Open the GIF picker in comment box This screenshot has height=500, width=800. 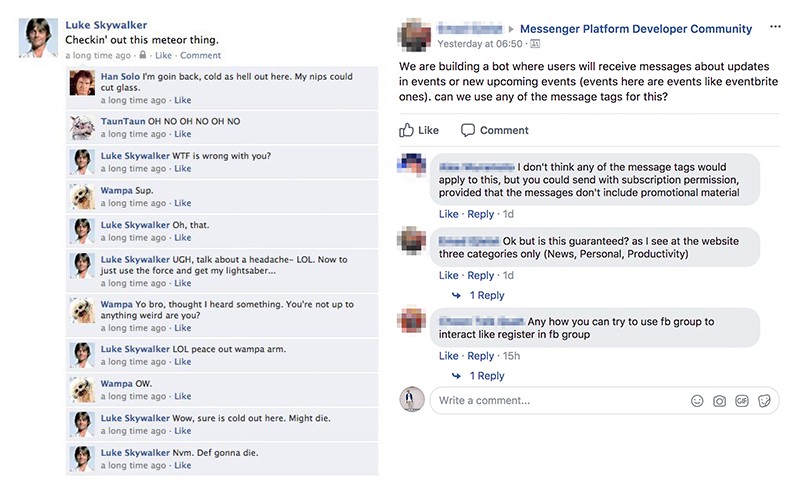coord(741,401)
